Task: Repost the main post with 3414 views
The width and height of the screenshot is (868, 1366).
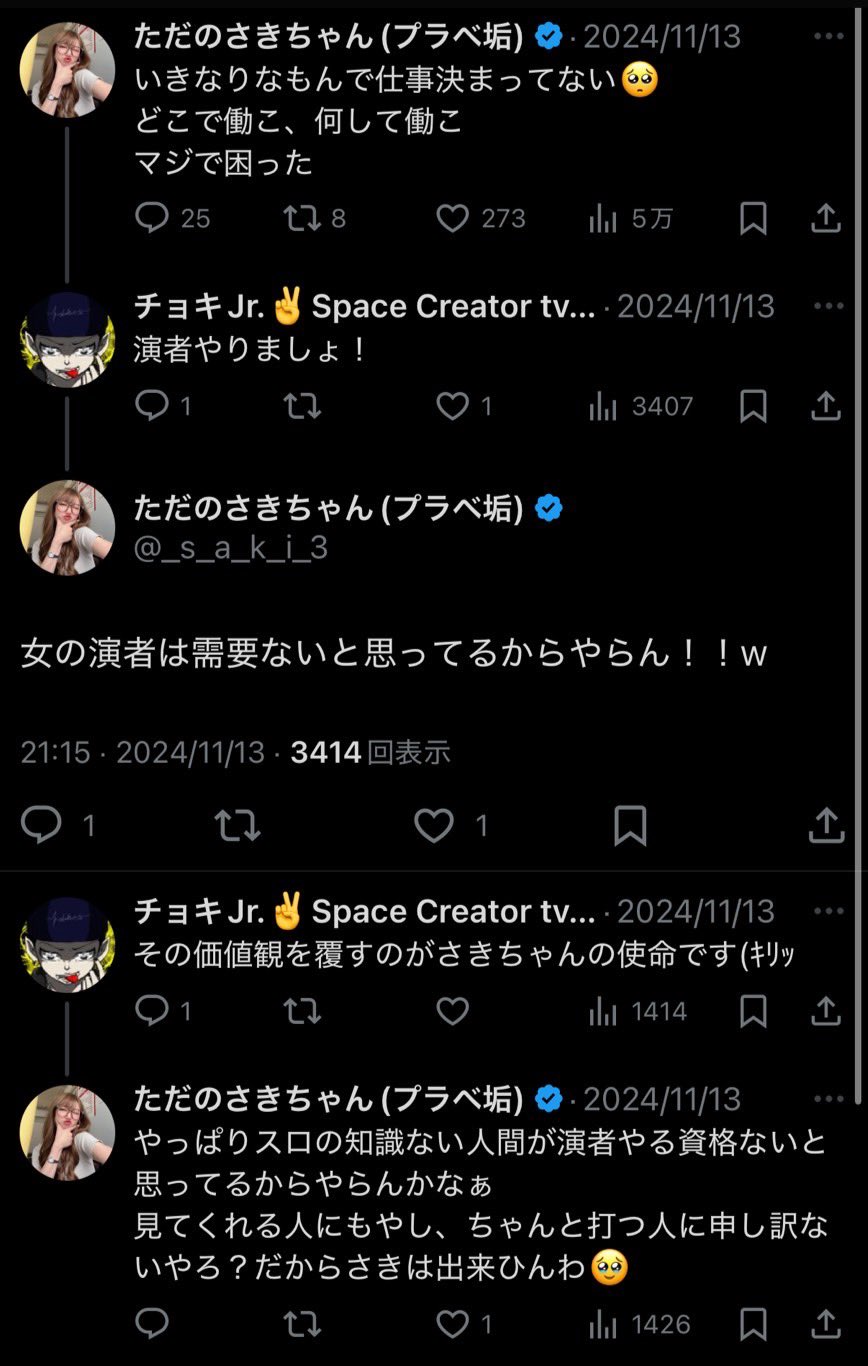Action: pos(238,825)
